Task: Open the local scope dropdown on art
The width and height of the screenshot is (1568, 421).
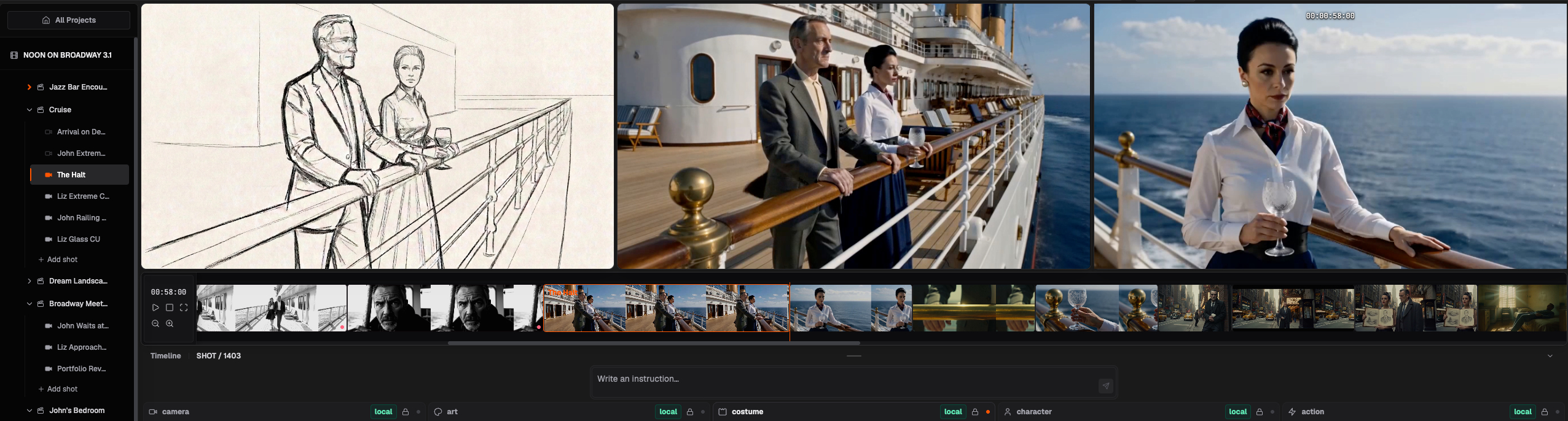Action: [668, 412]
